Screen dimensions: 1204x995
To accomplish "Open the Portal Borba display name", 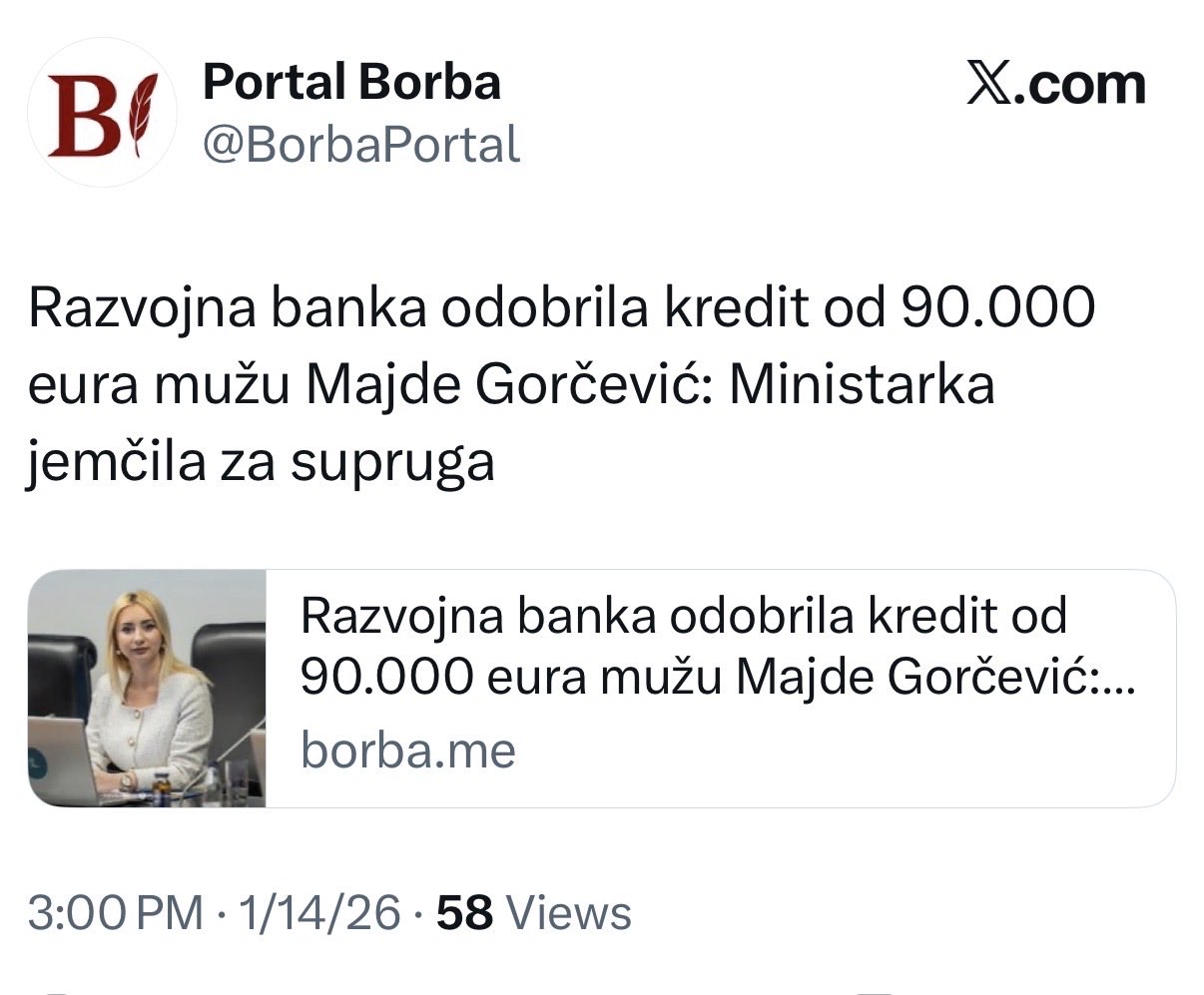I will pos(351,81).
